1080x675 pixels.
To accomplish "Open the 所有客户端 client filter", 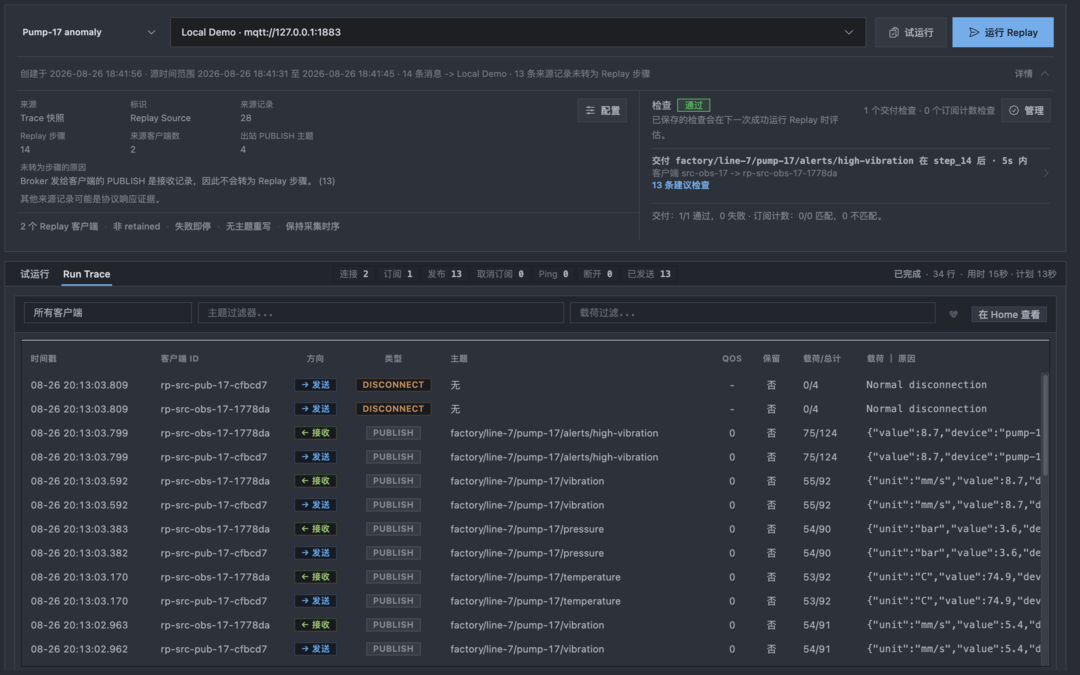I will (107, 313).
